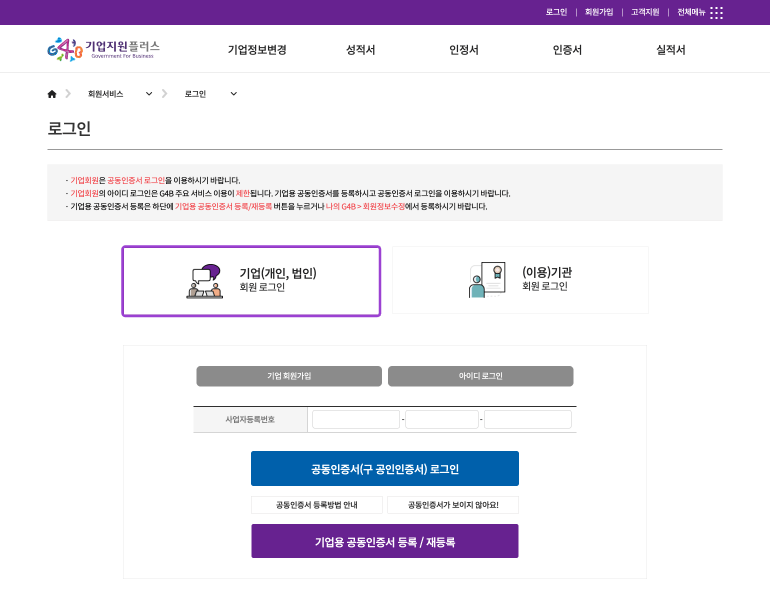Click the 아이디 로그인 button
Screen dimensions: 771x595
[x=480, y=376]
